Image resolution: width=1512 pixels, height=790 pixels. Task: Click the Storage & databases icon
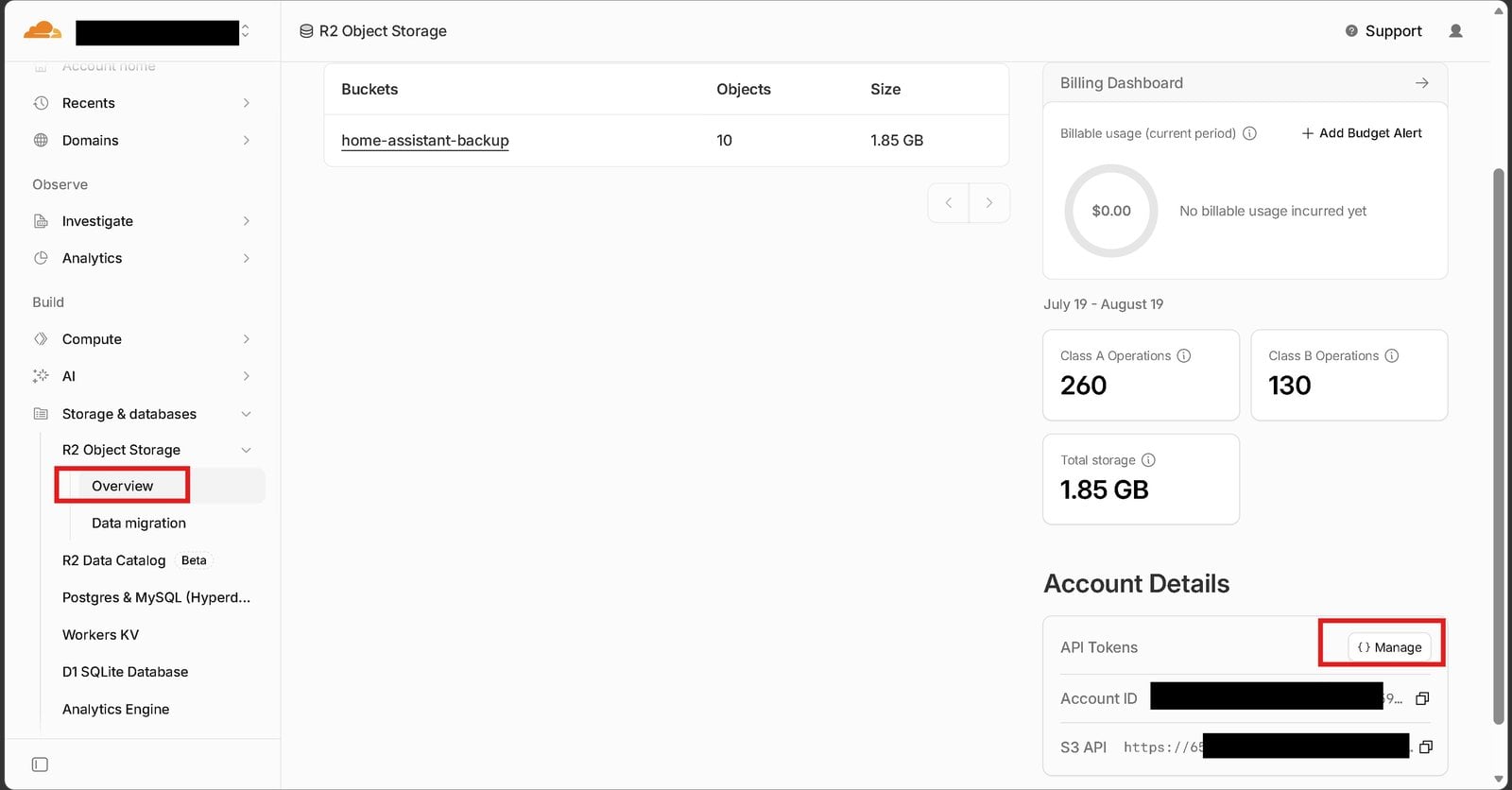tap(41, 414)
